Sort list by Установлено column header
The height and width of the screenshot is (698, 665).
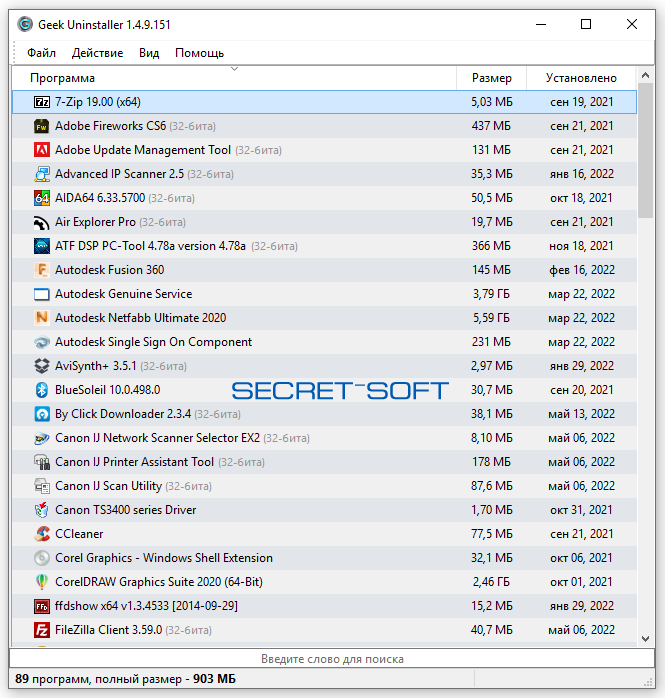coord(581,78)
